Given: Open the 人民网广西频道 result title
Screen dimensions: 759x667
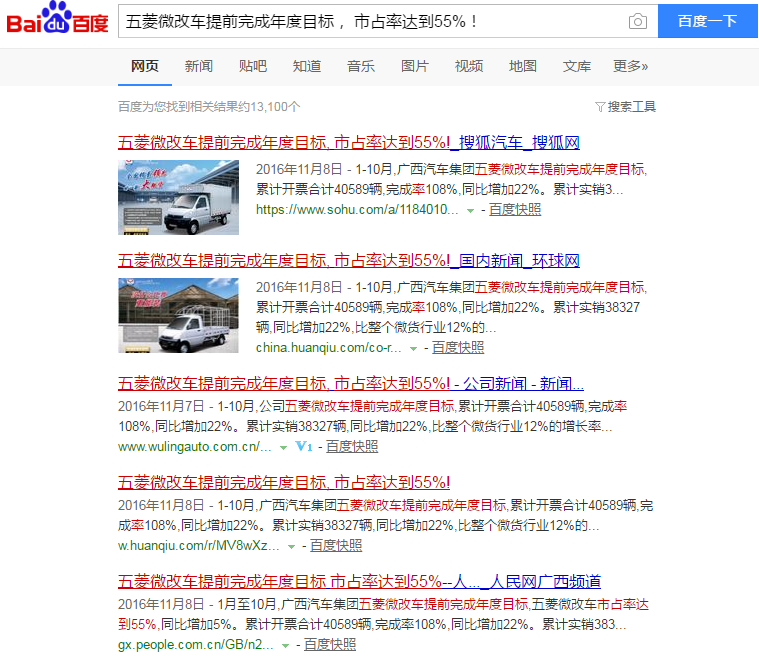Looking at the screenshot, I should pos(359,581).
